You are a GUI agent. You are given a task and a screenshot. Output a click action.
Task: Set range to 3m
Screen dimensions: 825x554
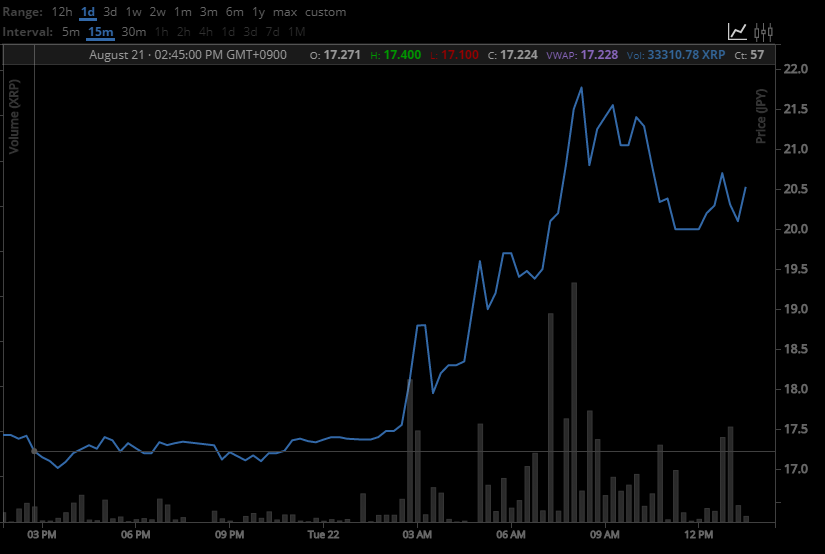208,12
